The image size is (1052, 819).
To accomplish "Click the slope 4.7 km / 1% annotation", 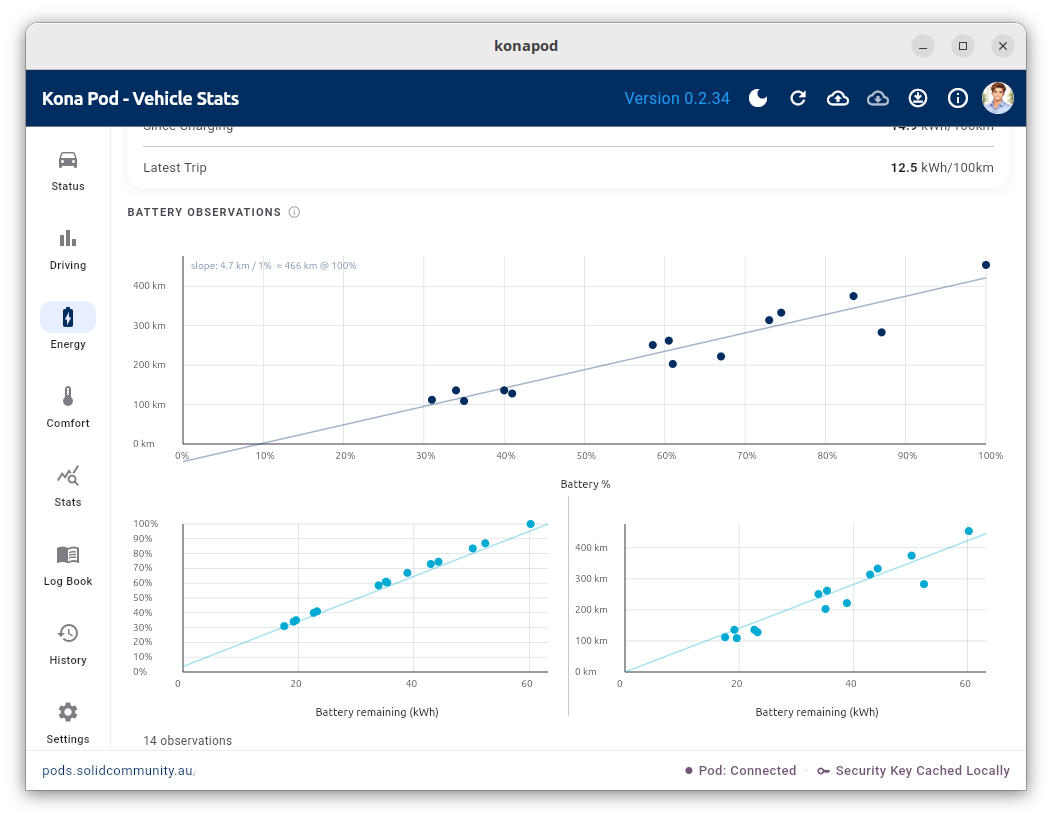I will 273,266.
